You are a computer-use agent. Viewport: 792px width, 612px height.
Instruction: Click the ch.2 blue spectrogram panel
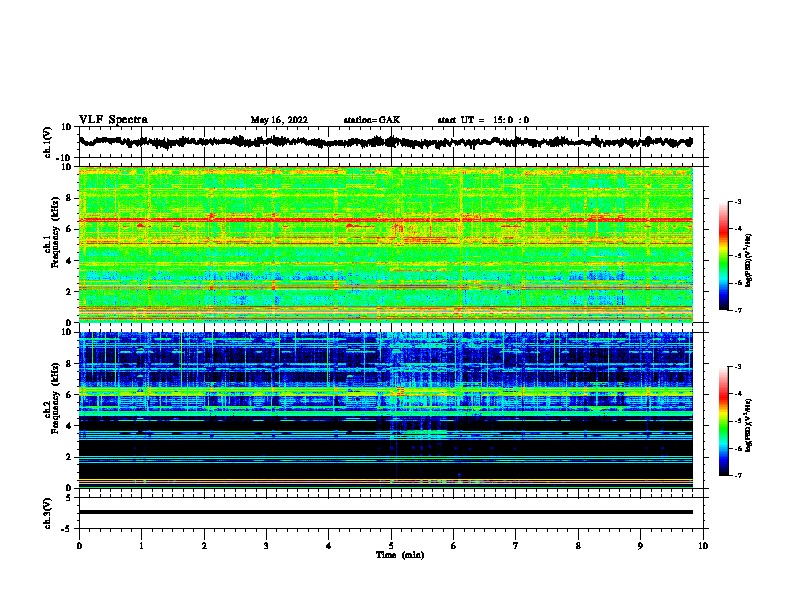(x=385, y=410)
